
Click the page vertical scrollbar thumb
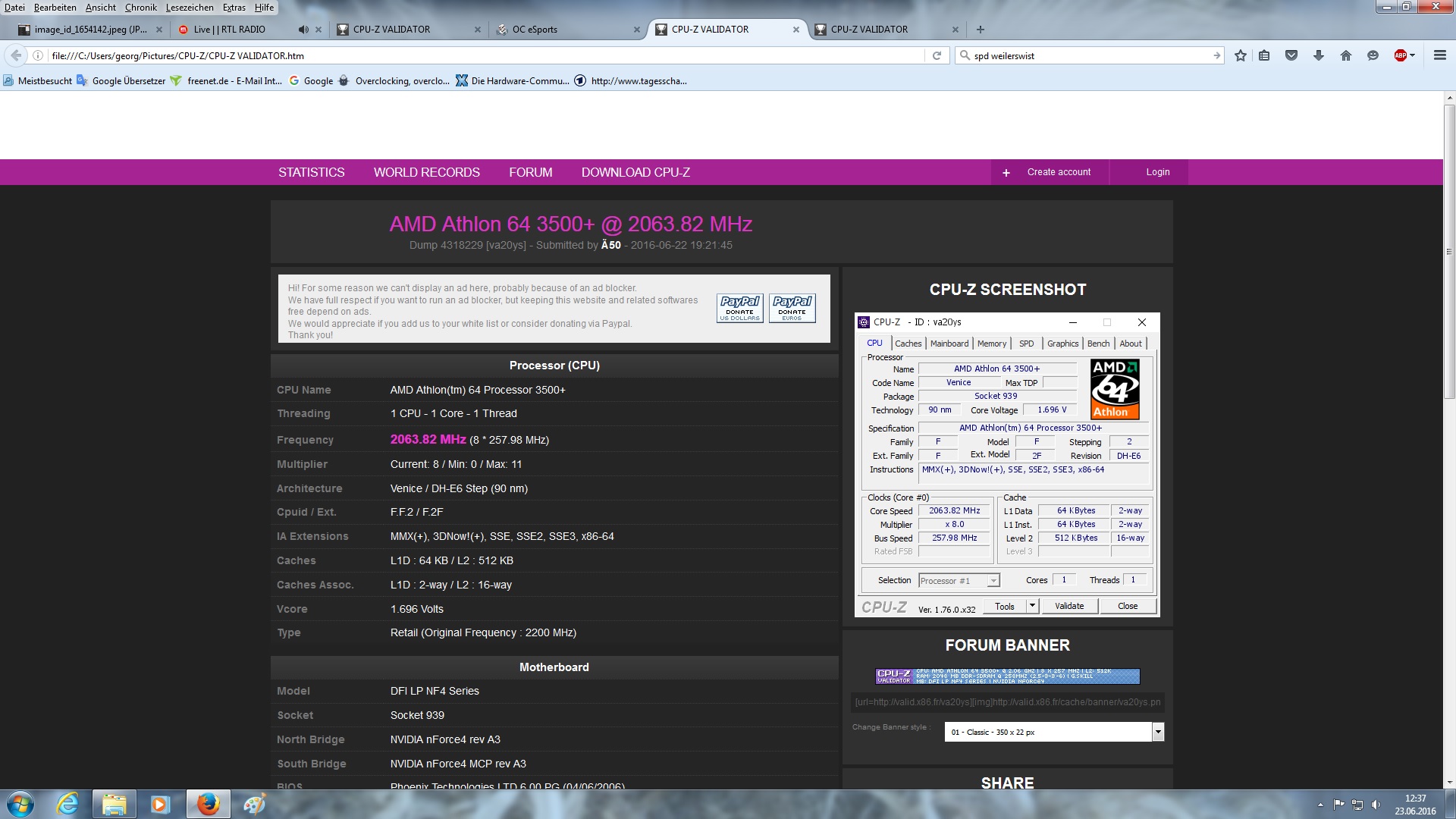(x=1449, y=250)
